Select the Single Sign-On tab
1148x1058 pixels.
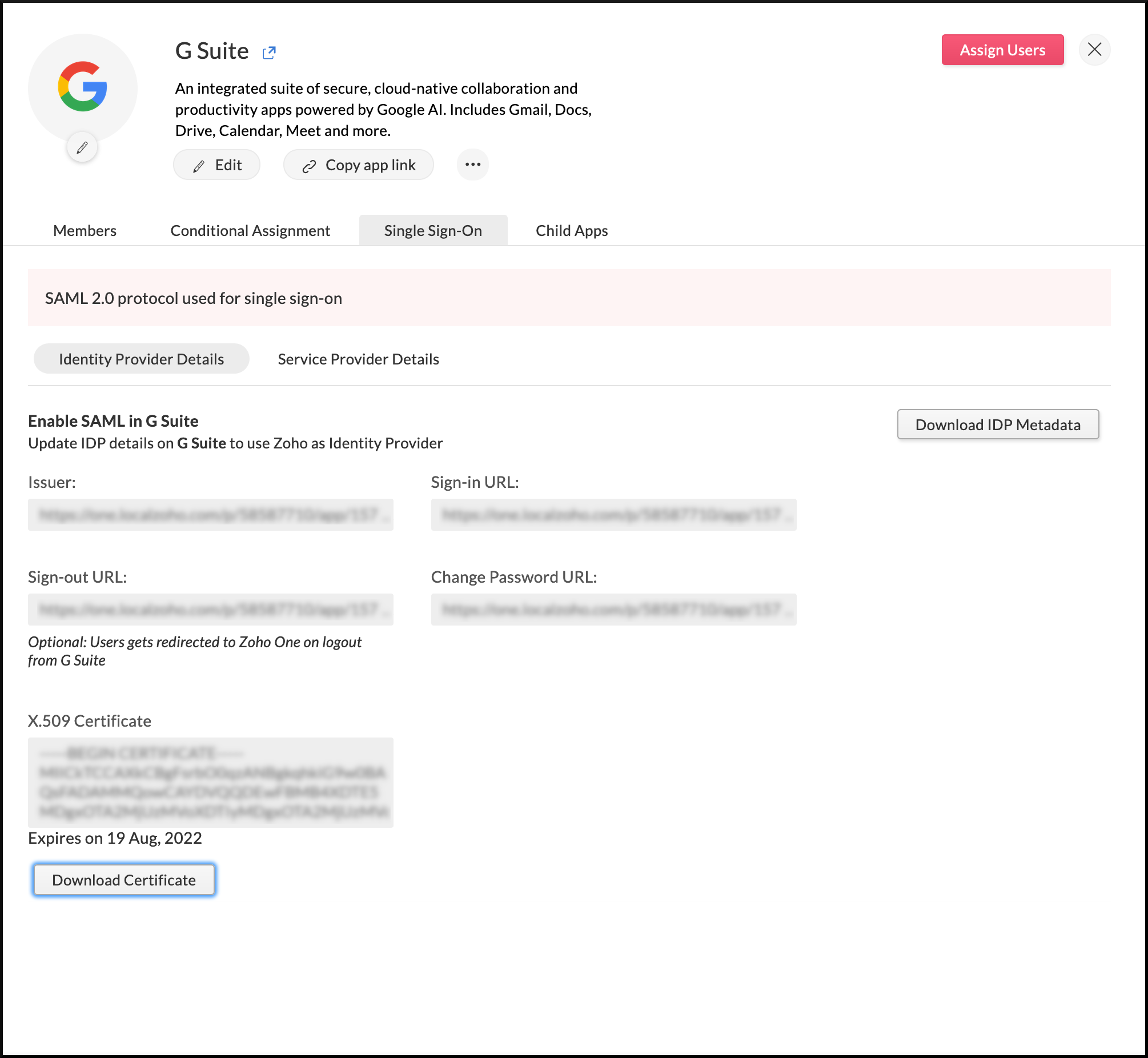point(433,230)
